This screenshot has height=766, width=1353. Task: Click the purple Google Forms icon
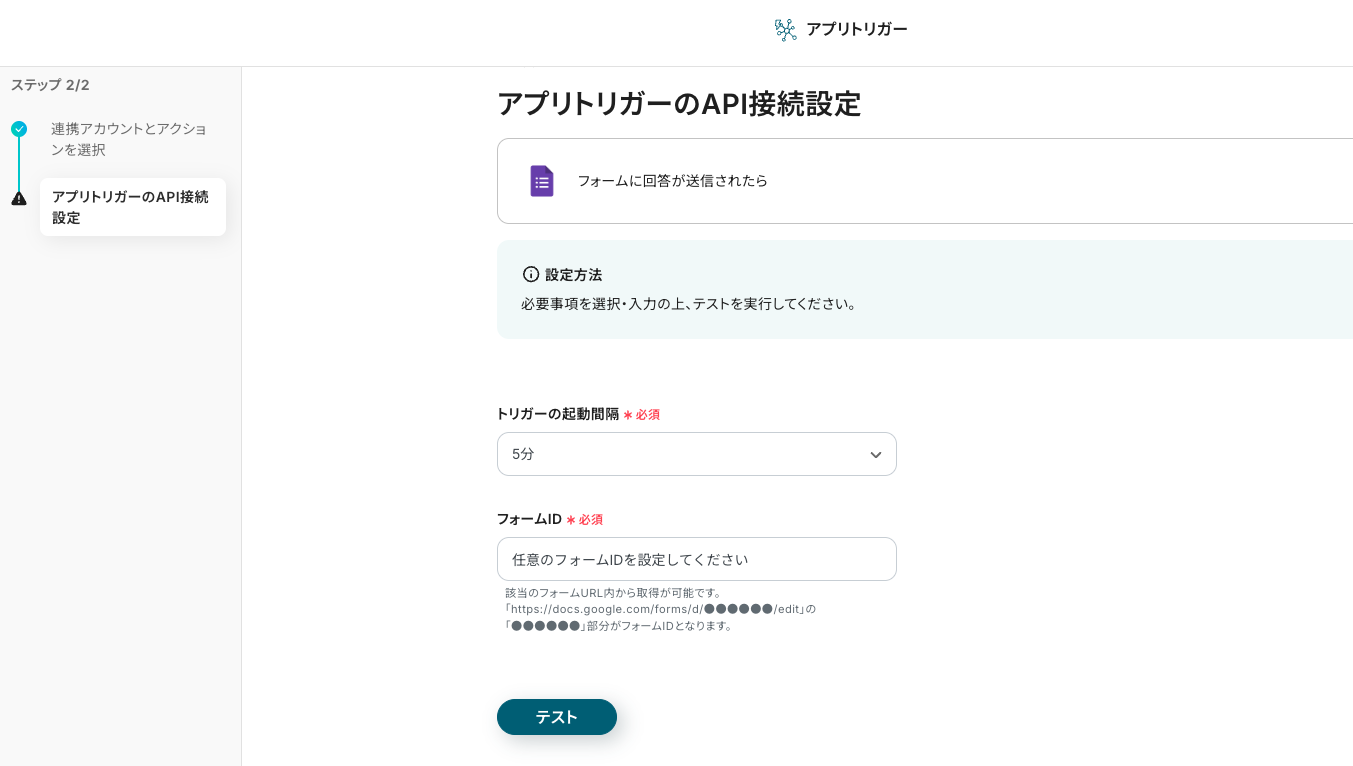[541, 181]
